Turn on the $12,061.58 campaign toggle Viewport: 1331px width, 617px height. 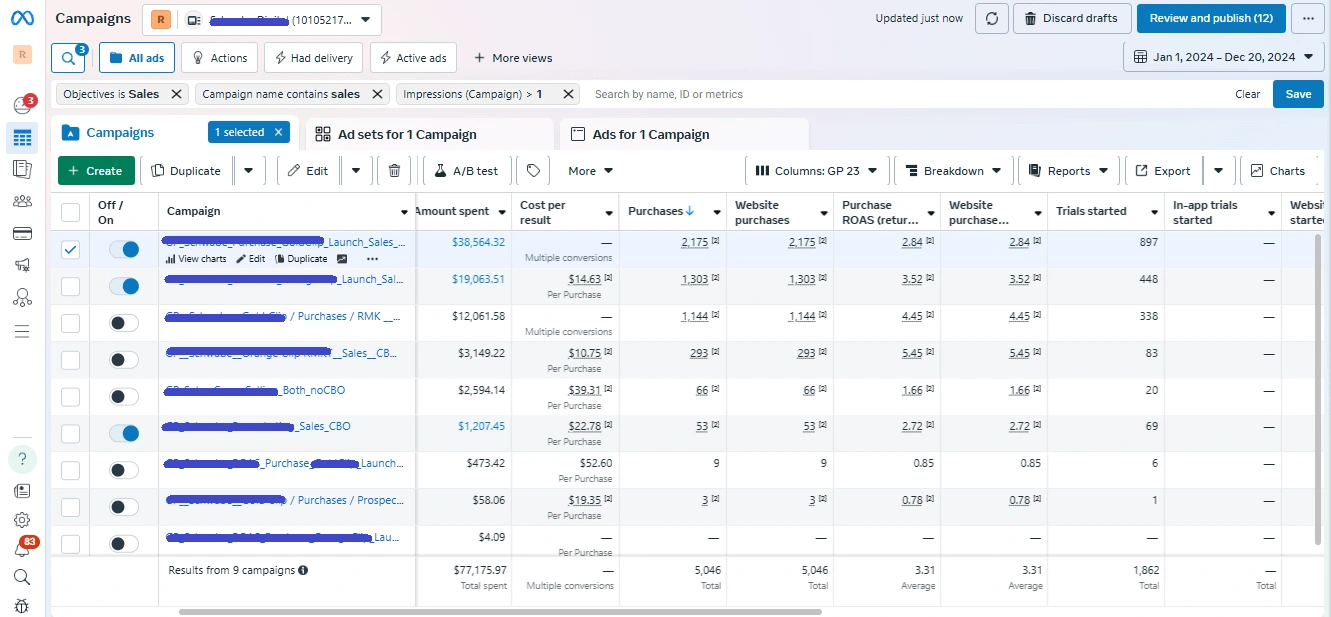click(124, 323)
